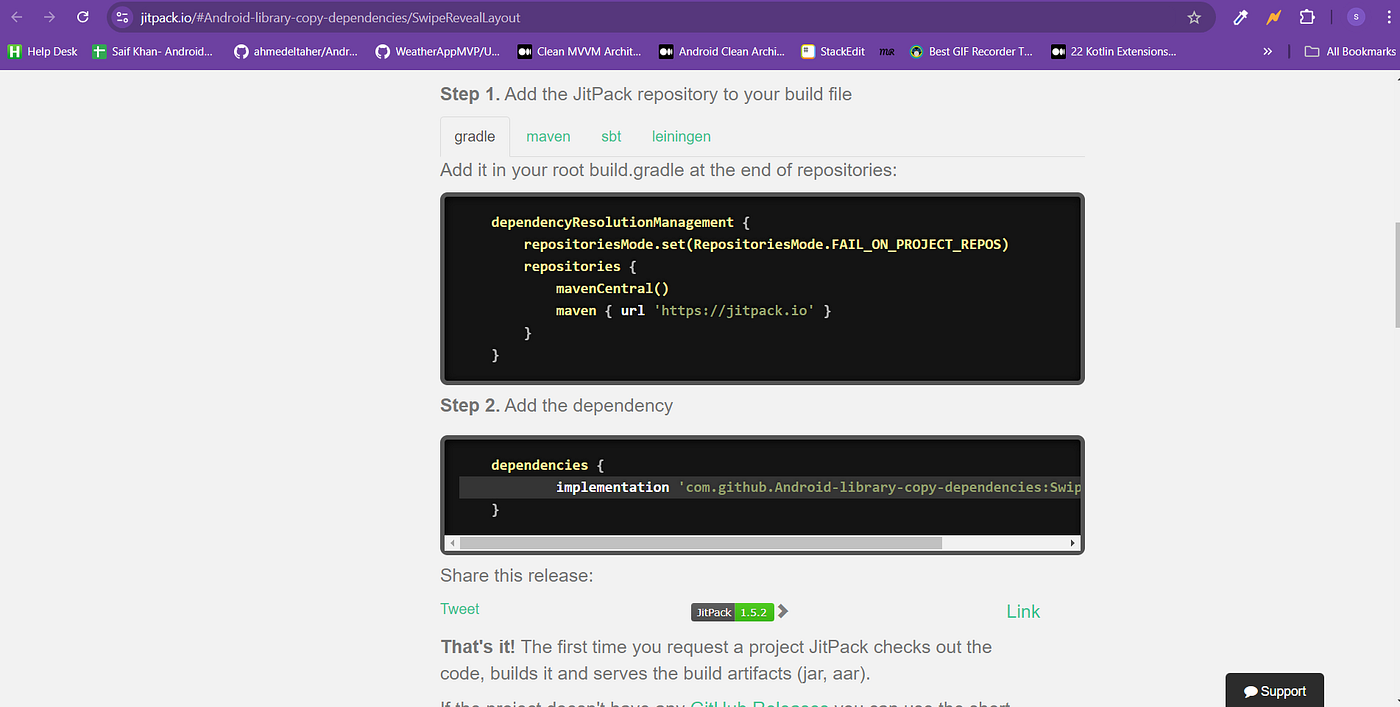Select the leiningen instructions tab
Image resolution: width=1400 pixels, height=707 pixels.
[681, 136]
